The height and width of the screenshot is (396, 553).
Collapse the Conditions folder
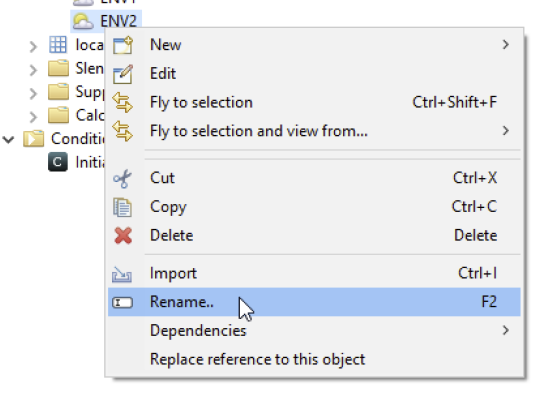(8, 140)
